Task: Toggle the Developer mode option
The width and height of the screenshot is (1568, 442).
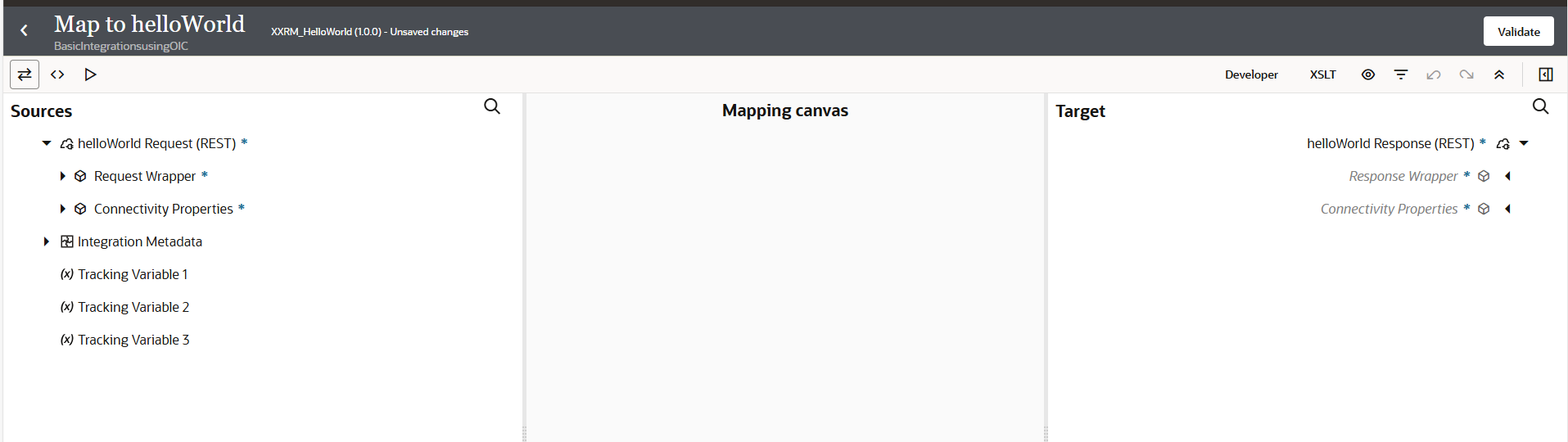Action: pyautogui.click(x=1250, y=74)
